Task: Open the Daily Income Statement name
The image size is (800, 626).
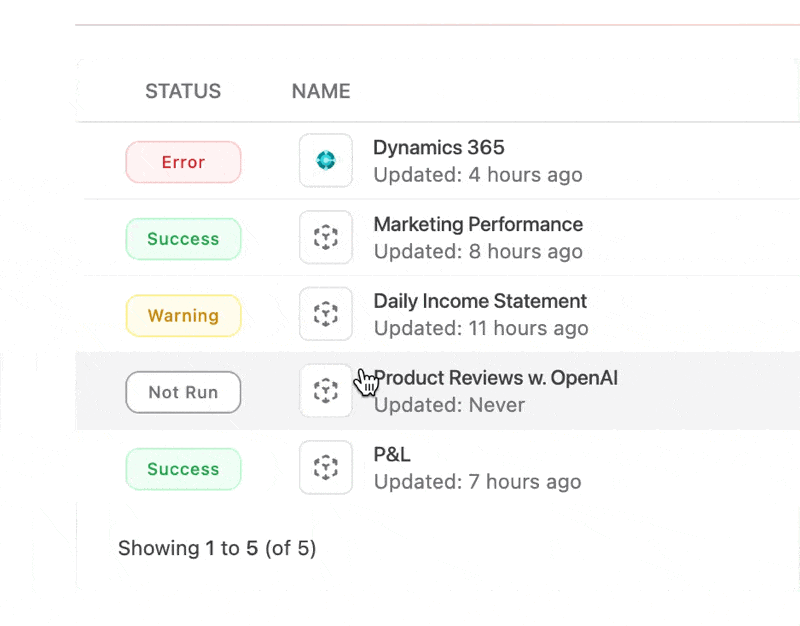Action: pos(480,301)
